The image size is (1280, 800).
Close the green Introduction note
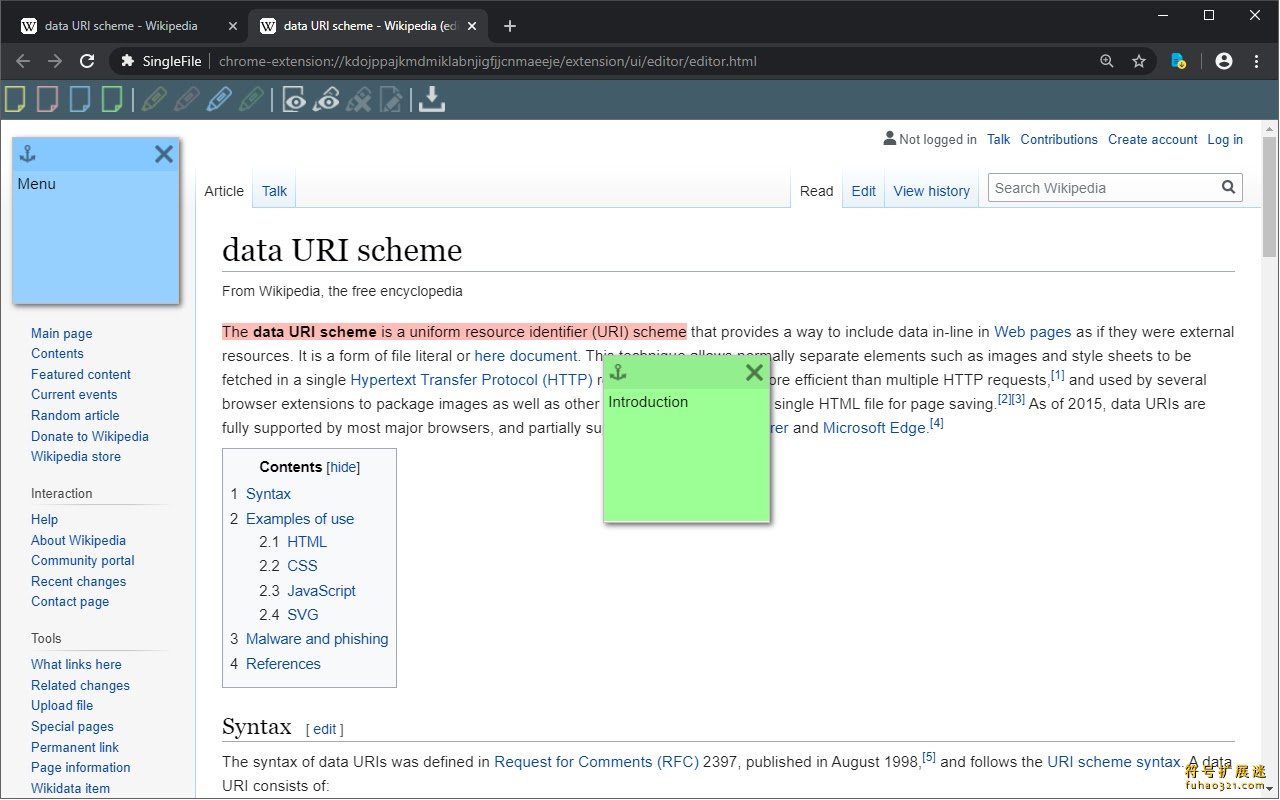(754, 373)
